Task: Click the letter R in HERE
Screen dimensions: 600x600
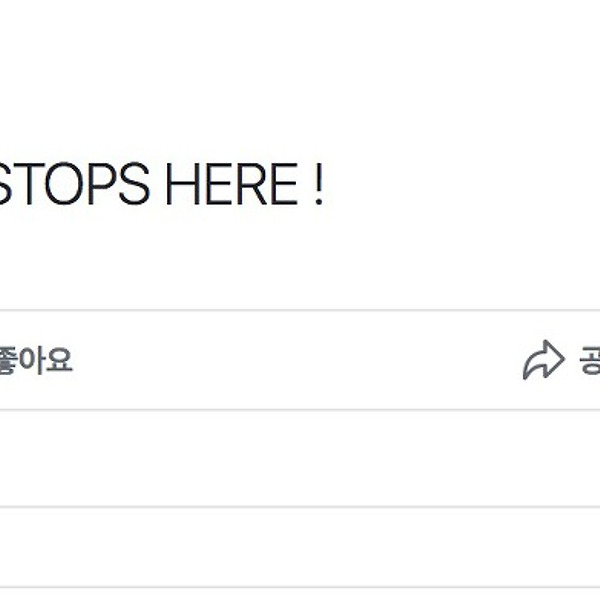Action: (x=249, y=184)
